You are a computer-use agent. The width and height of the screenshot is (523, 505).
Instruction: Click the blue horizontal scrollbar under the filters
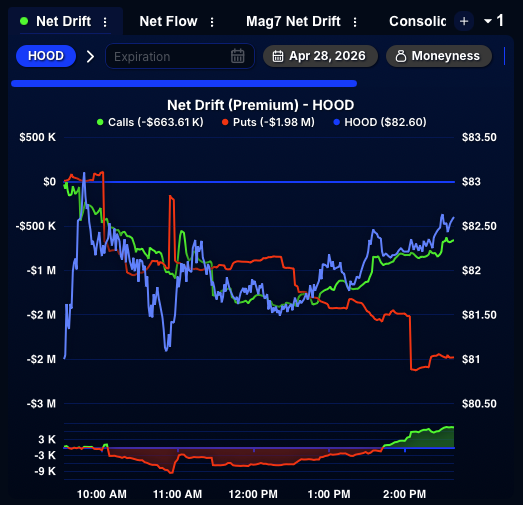coord(184,83)
